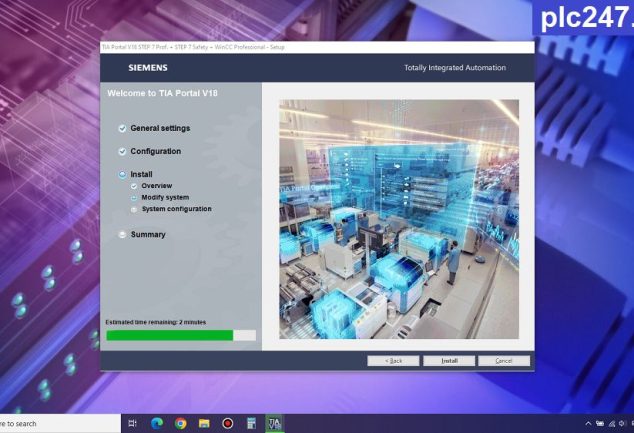This screenshot has width=634, height=433.
Task: Click the volume tray icon
Action: click(622, 424)
